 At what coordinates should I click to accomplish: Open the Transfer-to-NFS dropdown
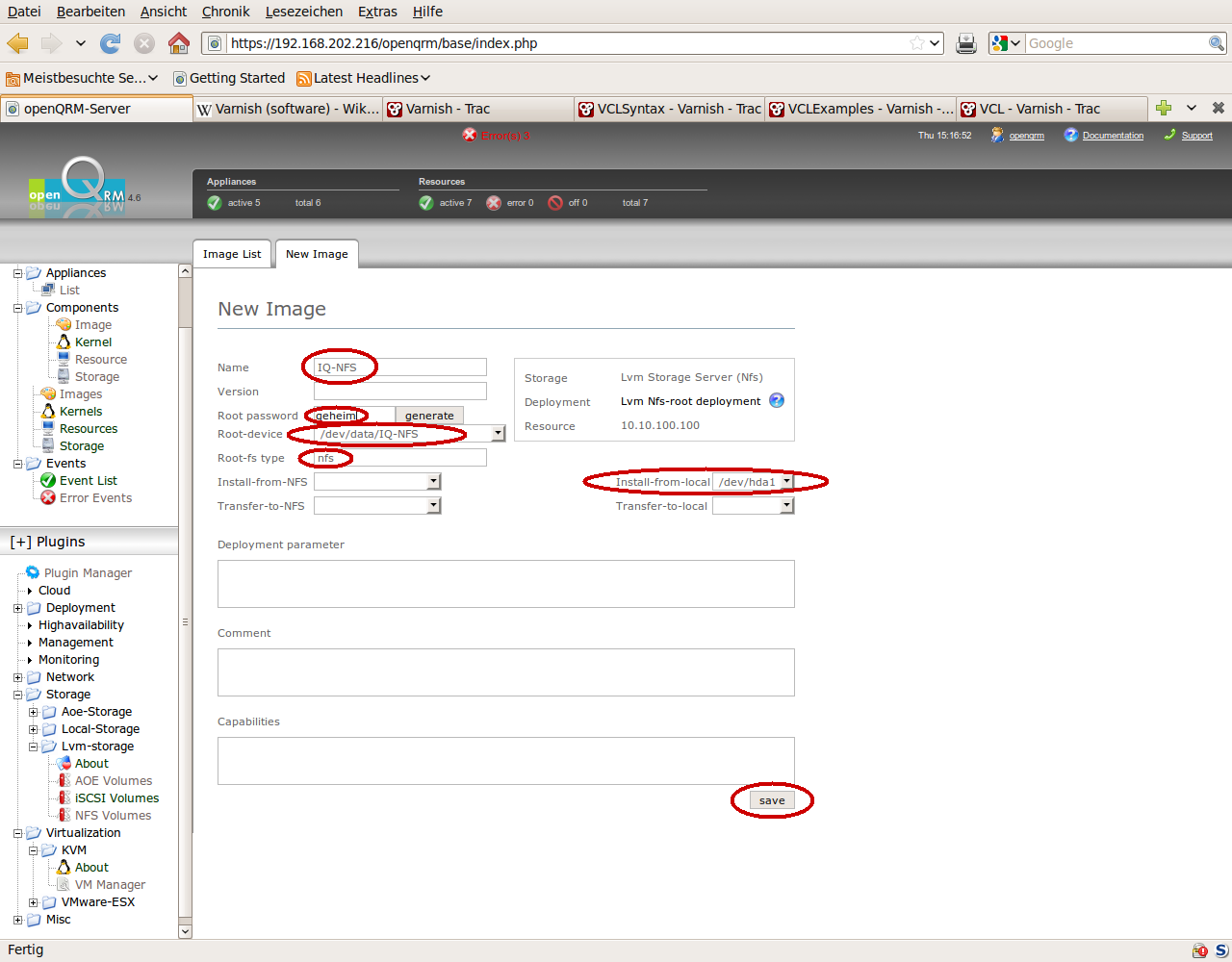(x=434, y=506)
